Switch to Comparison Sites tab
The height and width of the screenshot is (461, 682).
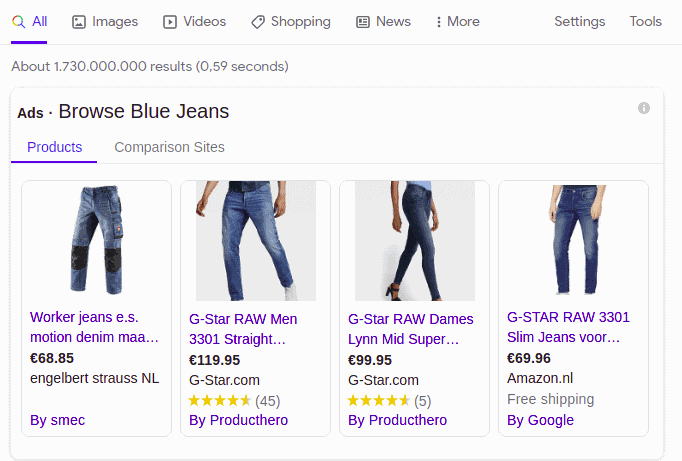coord(169,147)
